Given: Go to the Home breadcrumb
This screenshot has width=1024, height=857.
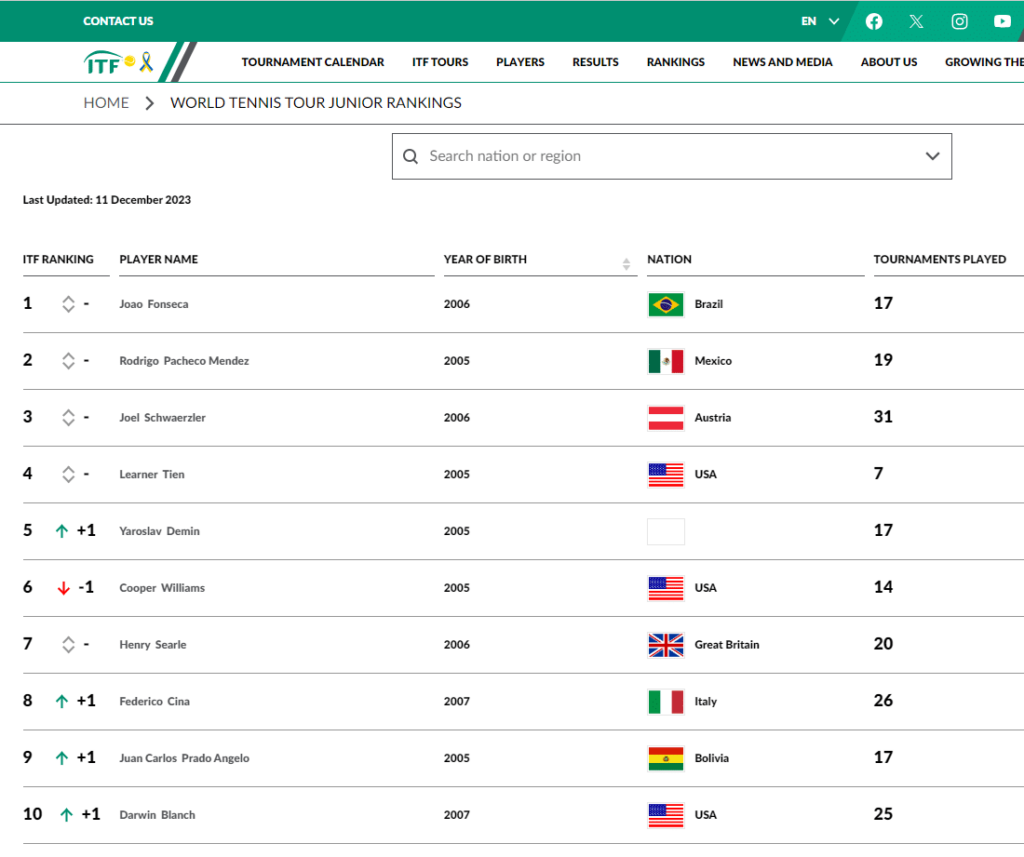Looking at the screenshot, I should tap(106, 103).
